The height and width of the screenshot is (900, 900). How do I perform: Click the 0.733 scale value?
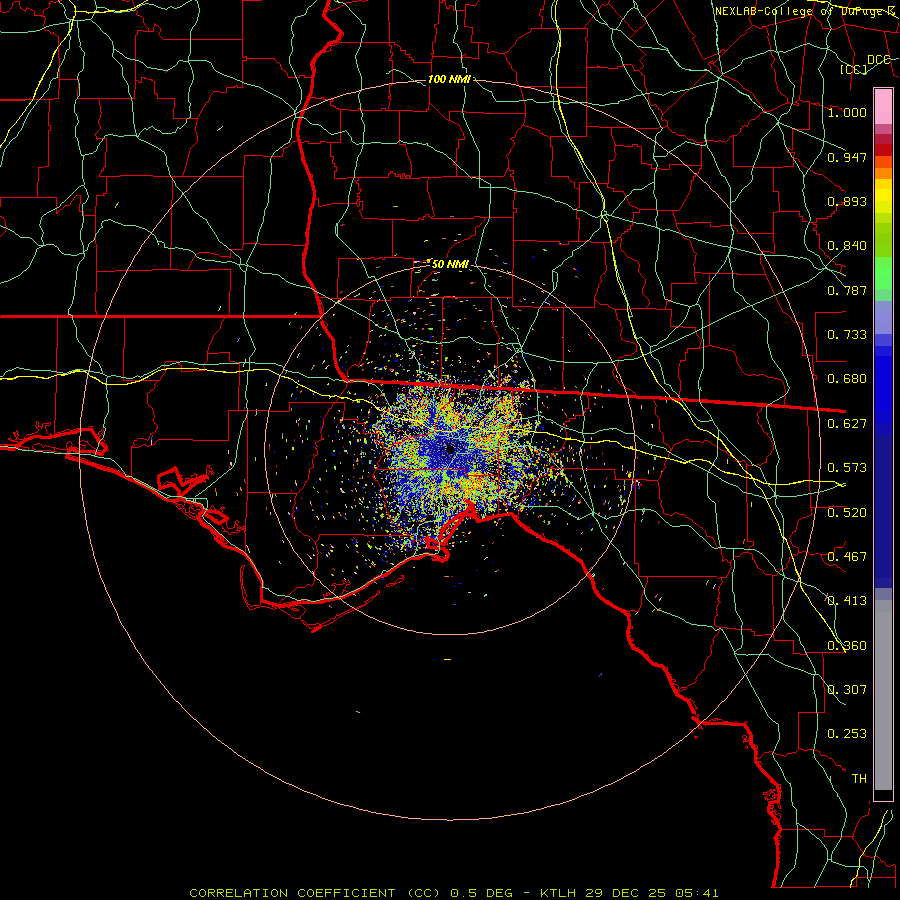tap(847, 335)
